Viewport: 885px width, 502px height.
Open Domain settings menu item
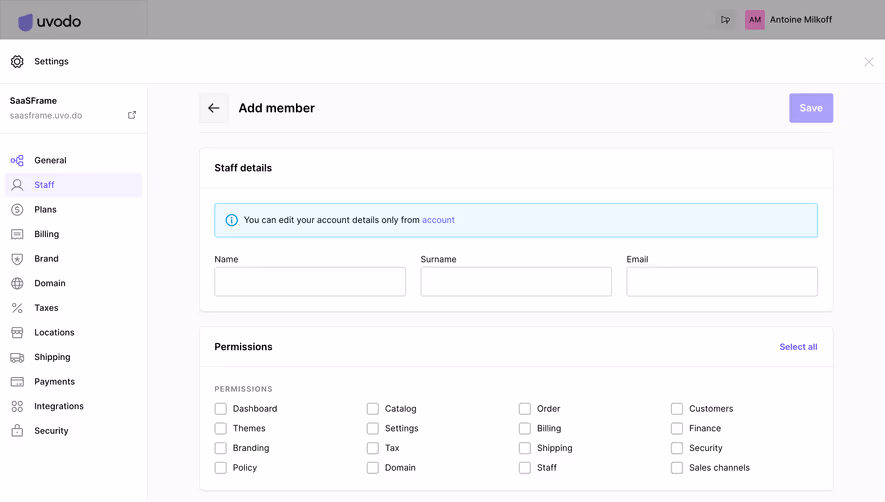click(73, 283)
